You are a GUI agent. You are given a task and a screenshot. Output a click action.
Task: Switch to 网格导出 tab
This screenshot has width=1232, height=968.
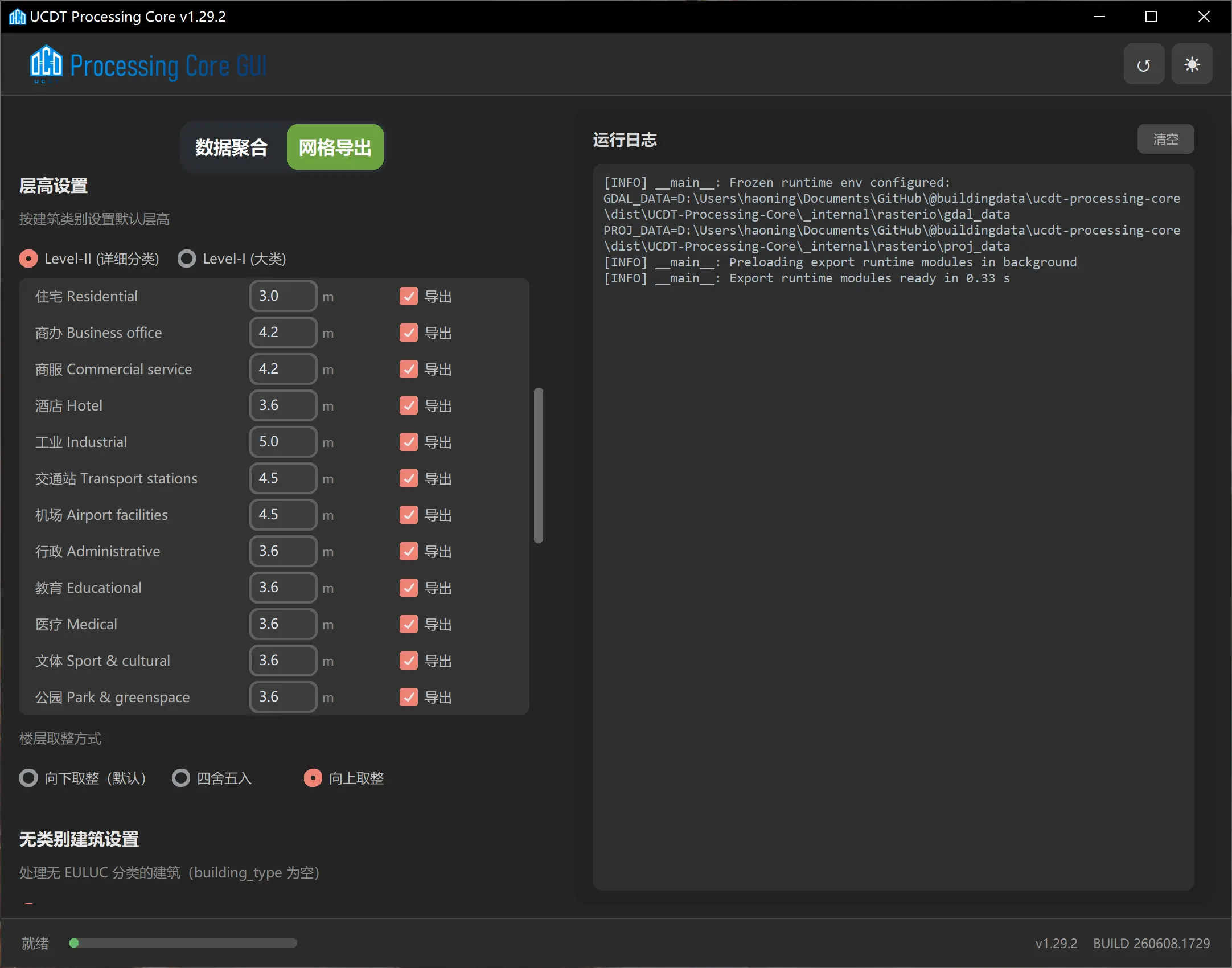click(335, 147)
